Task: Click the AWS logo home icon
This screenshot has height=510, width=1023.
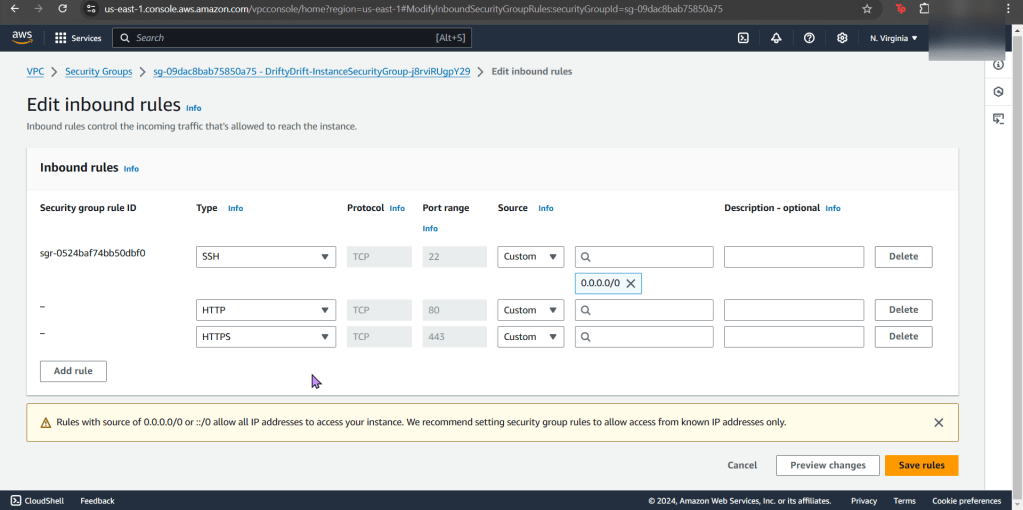Action: click(x=22, y=38)
